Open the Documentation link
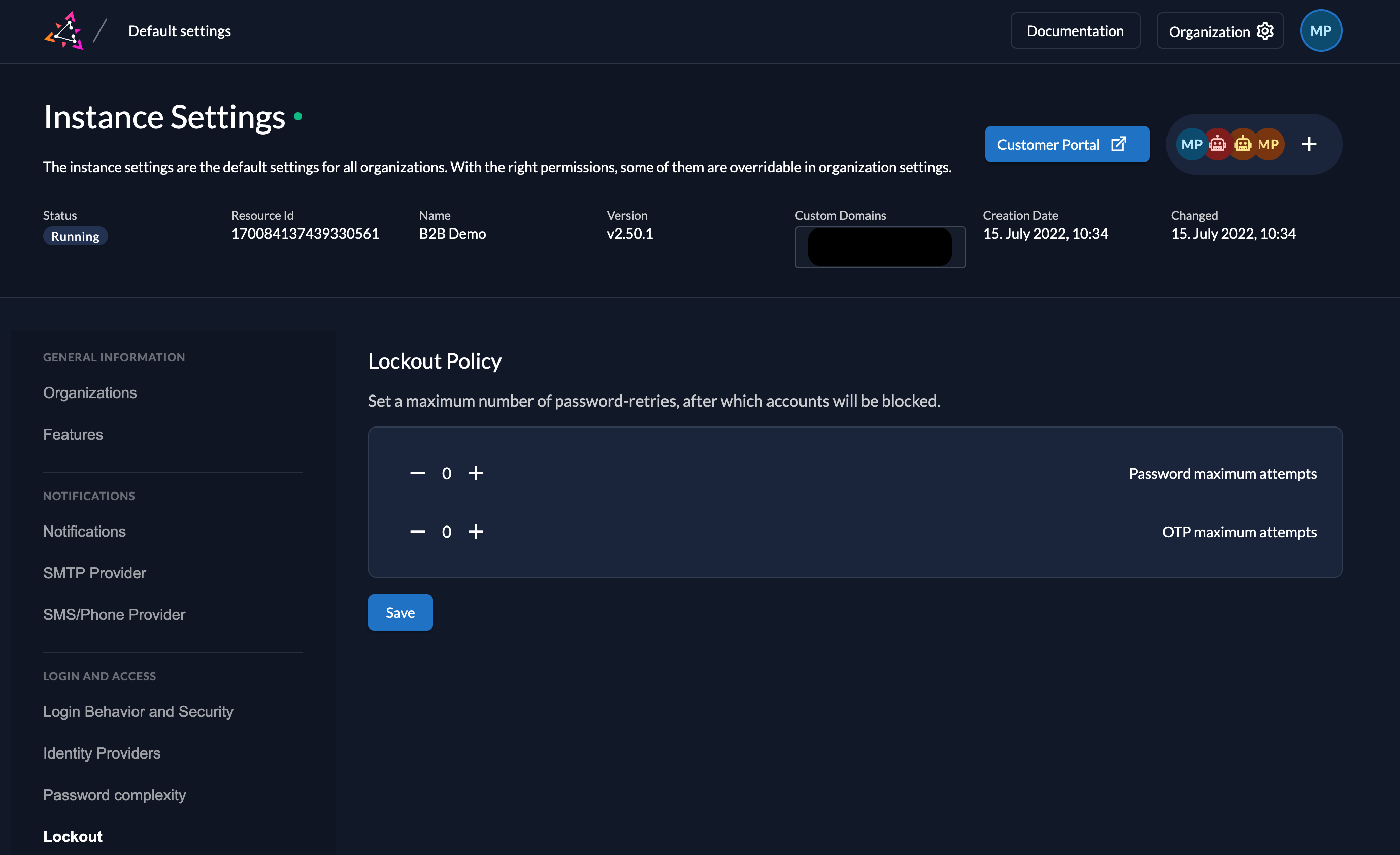 coord(1075,31)
